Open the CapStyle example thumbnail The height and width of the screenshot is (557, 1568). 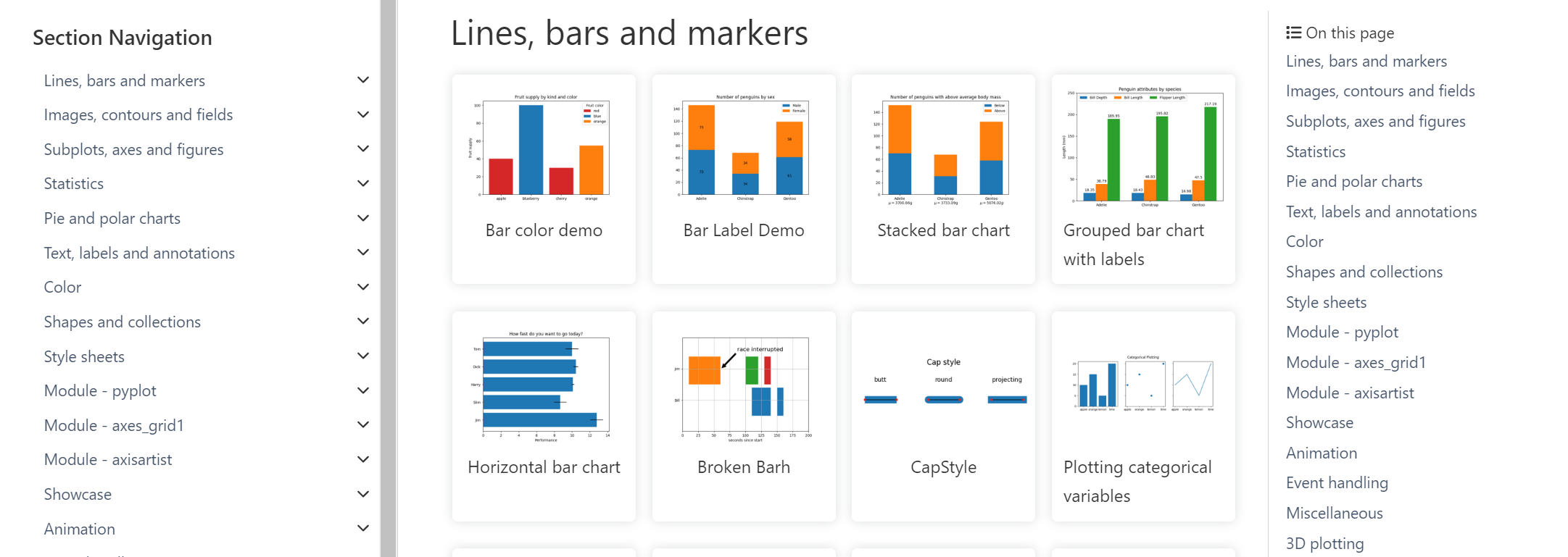943,388
